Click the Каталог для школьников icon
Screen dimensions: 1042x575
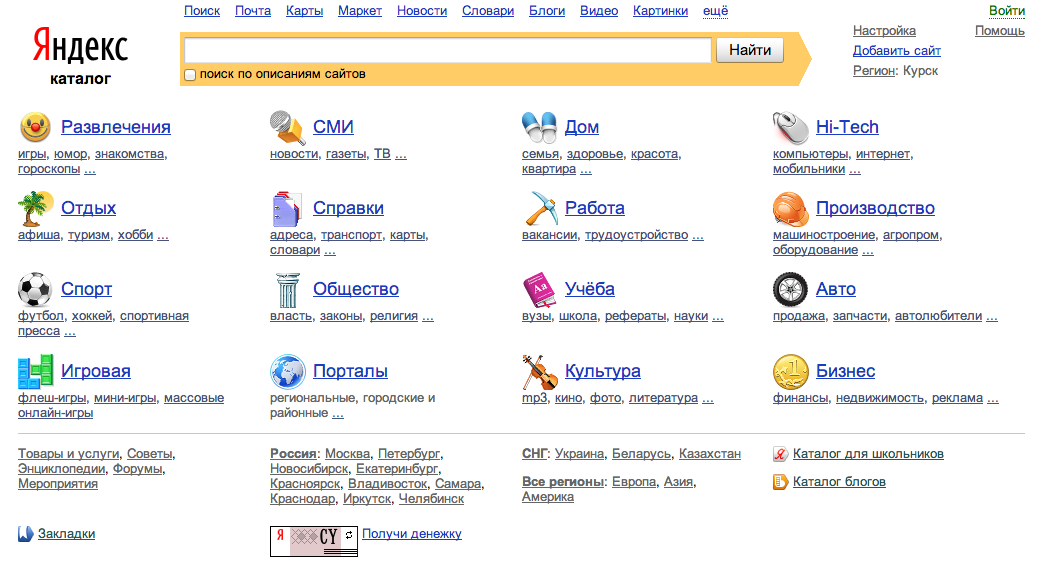[780, 454]
